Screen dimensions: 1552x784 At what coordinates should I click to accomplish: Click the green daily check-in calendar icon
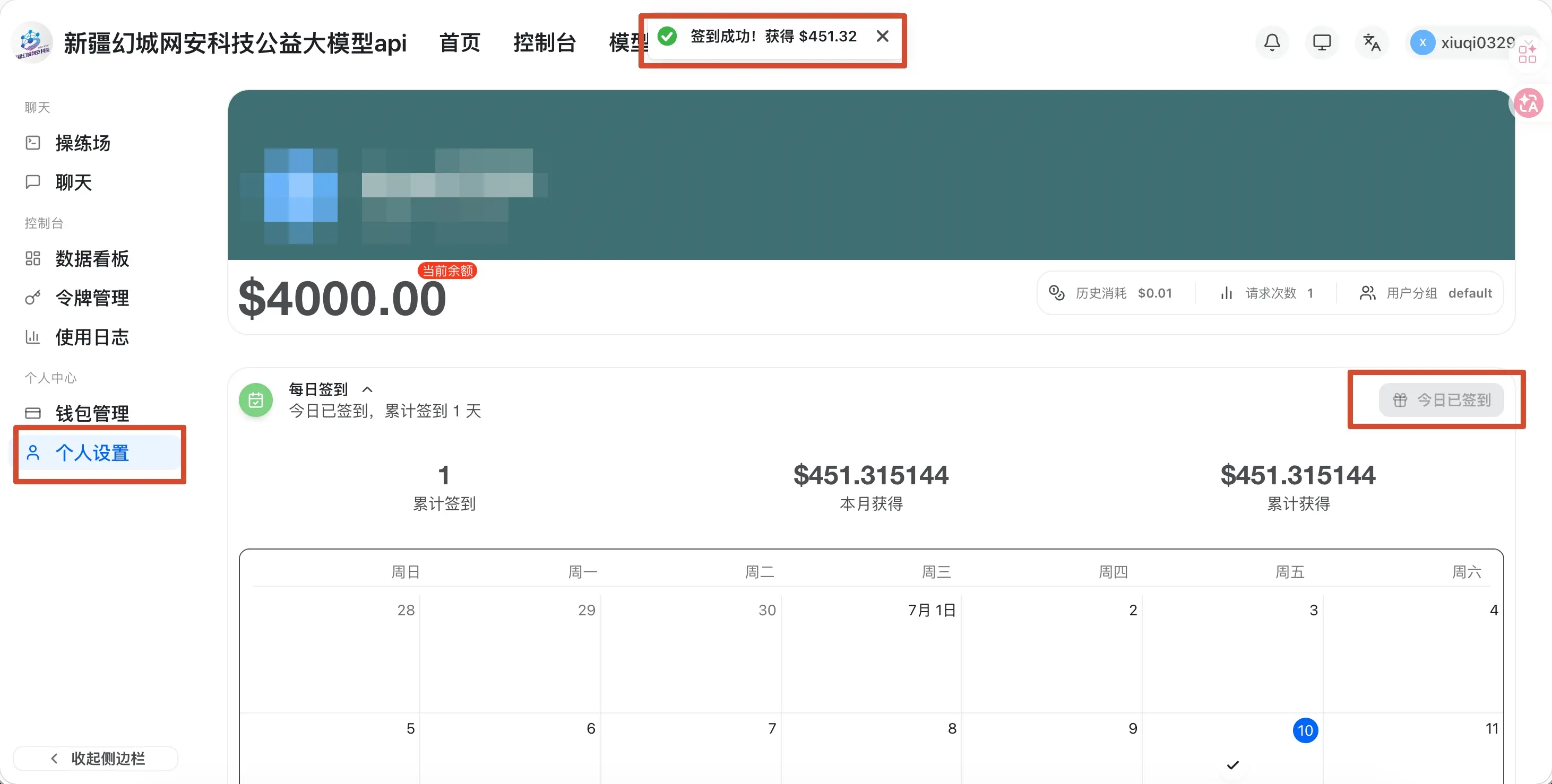pyautogui.click(x=255, y=400)
